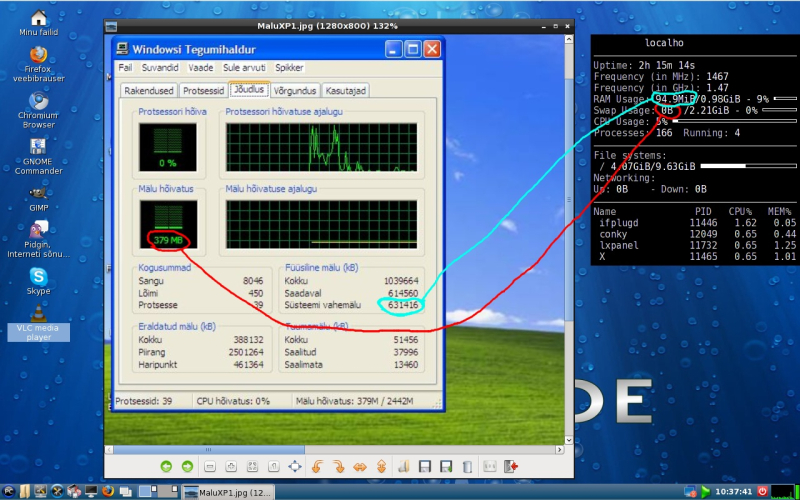Save the image with first floppy icon

tap(424, 466)
